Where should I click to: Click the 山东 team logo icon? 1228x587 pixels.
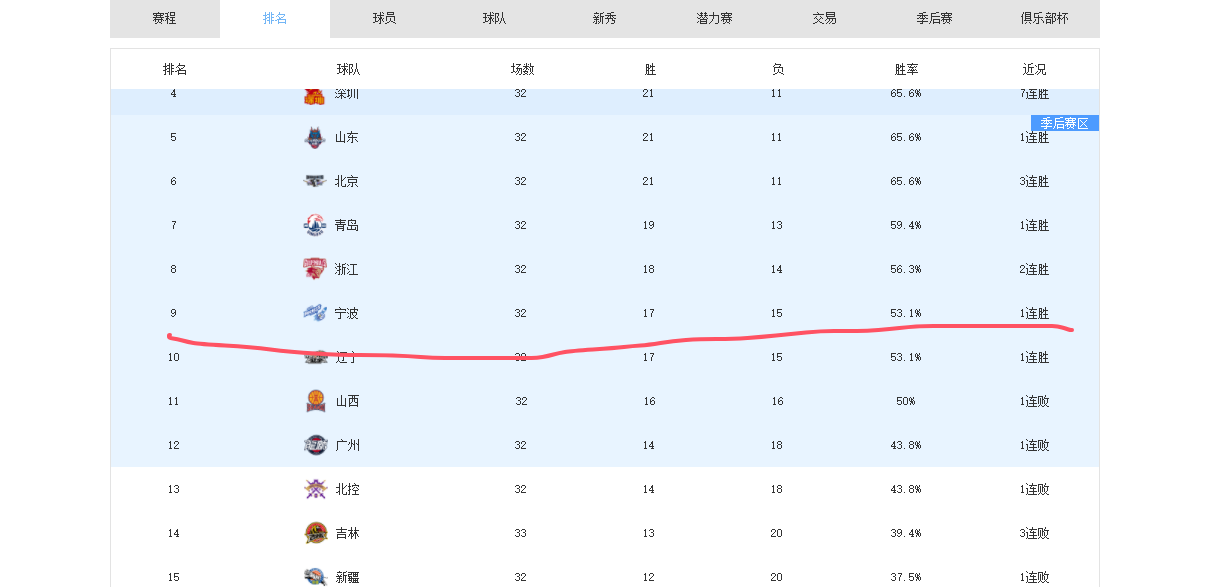[x=315, y=138]
